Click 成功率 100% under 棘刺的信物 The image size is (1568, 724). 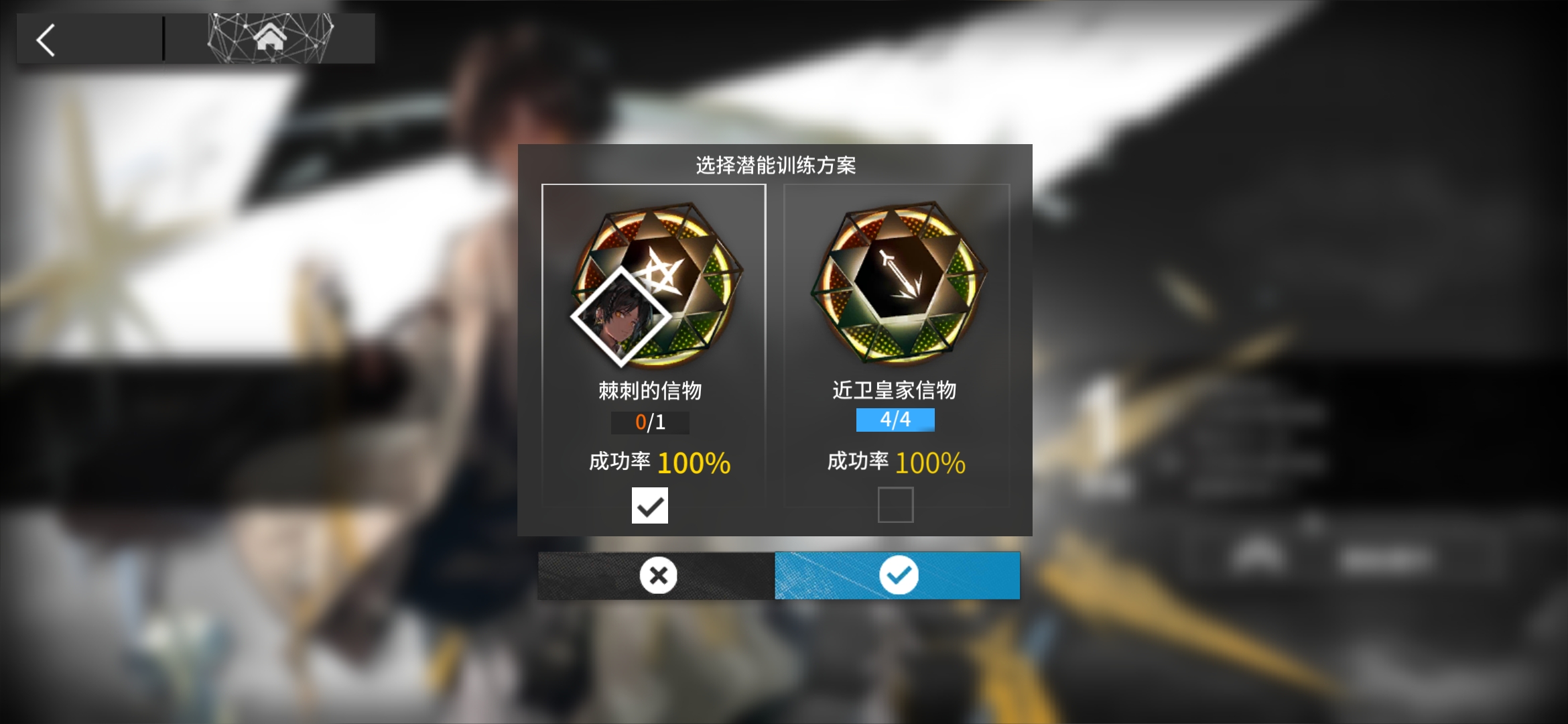tap(659, 463)
